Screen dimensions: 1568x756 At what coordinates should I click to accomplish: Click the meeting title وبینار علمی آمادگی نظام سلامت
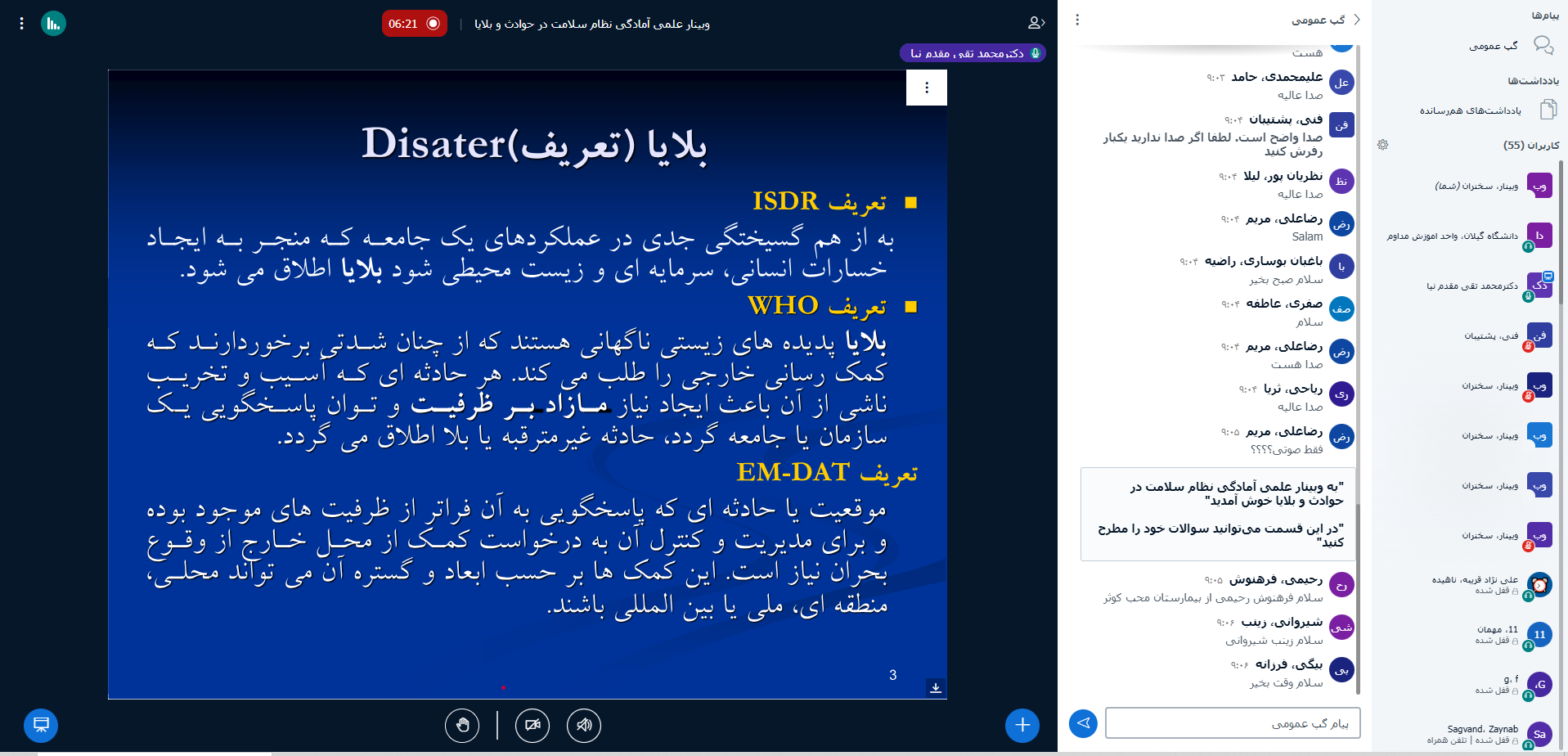[592, 24]
